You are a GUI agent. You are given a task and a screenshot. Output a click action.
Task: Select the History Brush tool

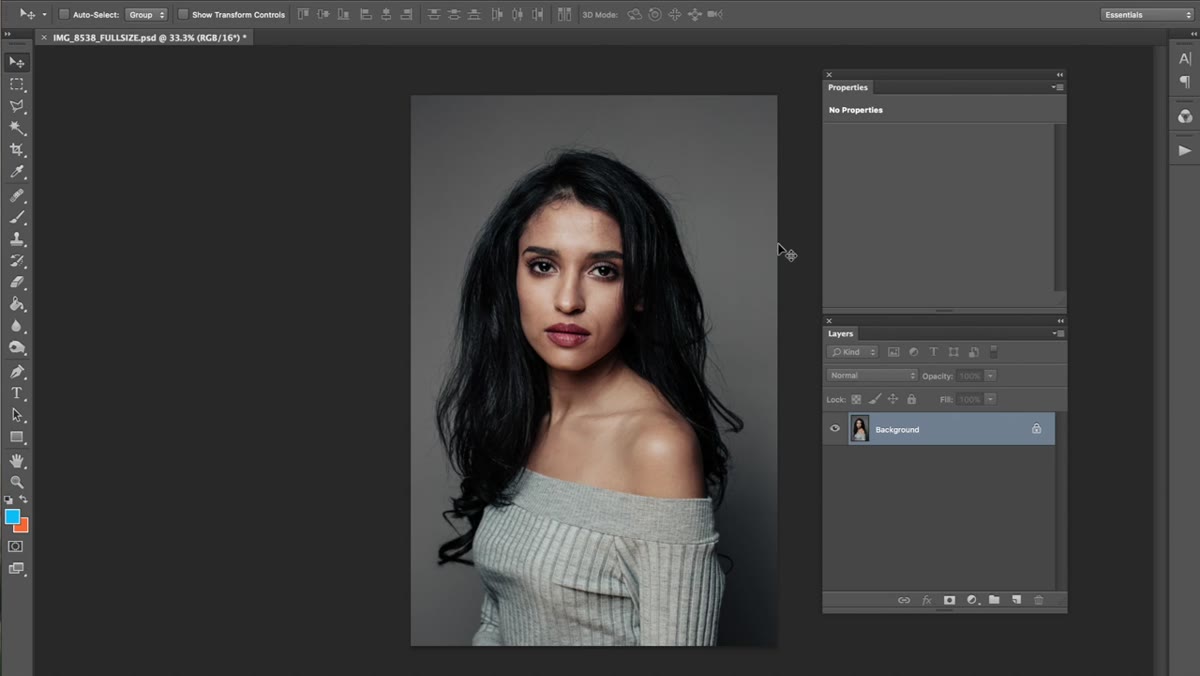pos(17,261)
